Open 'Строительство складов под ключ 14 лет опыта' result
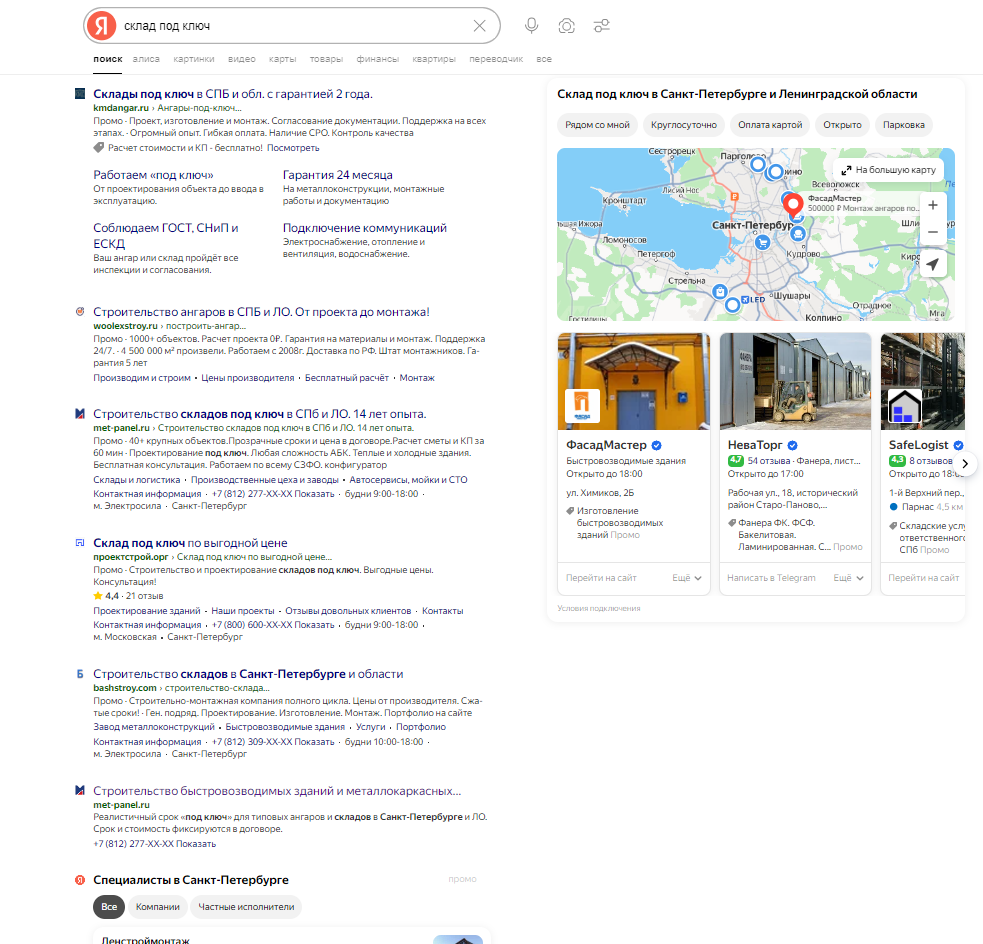The height and width of the screenshot is (944, 983). click(x=260, y=414)
